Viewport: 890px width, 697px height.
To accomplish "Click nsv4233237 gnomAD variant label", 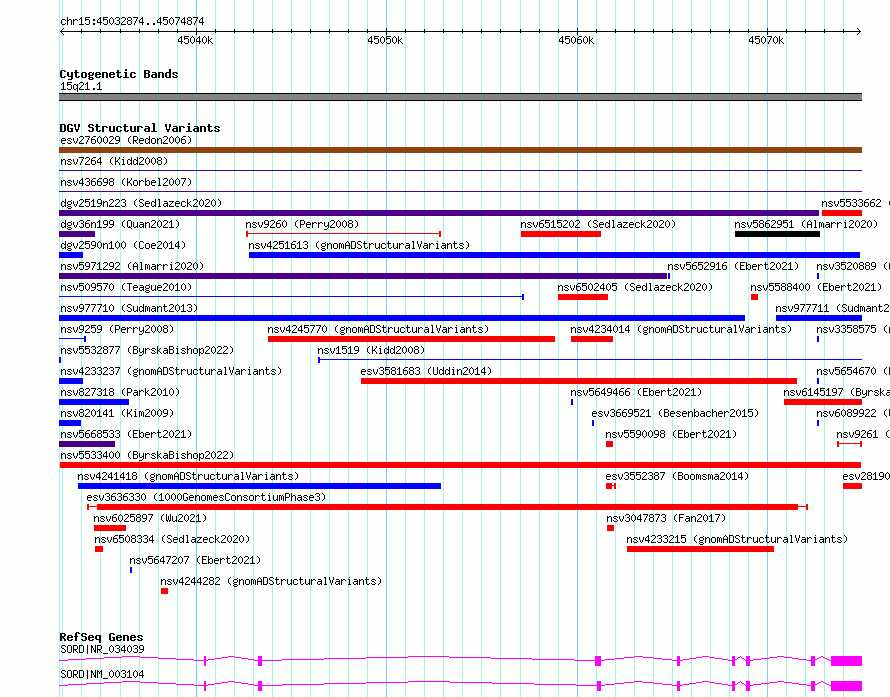I will tap(171, 371).
